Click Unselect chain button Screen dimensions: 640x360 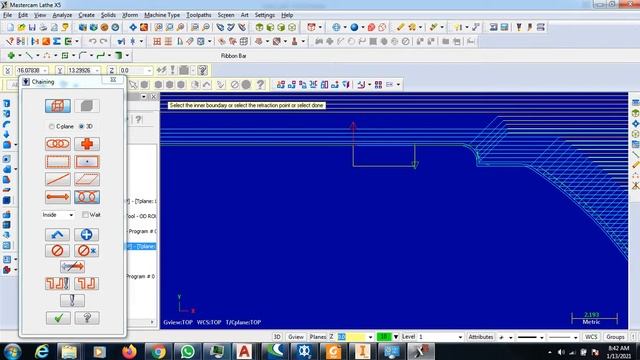tap(58, 251)
